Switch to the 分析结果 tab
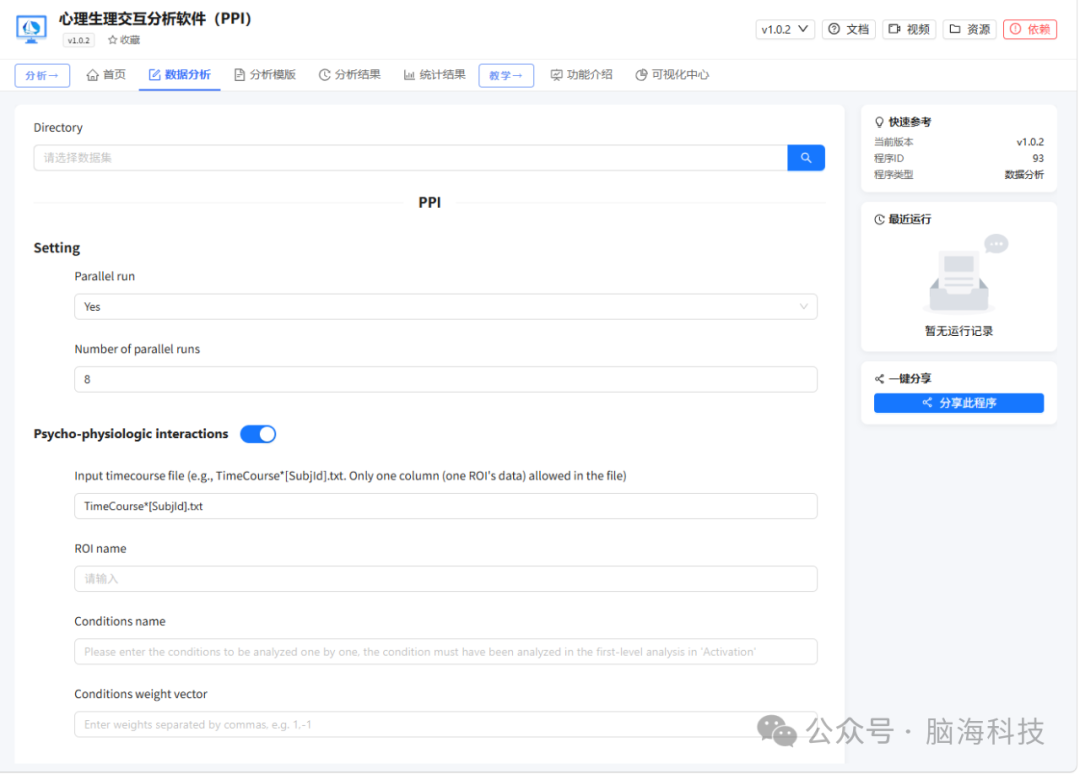This screenshot has width=1080, height=775. [x=350, y=74]
